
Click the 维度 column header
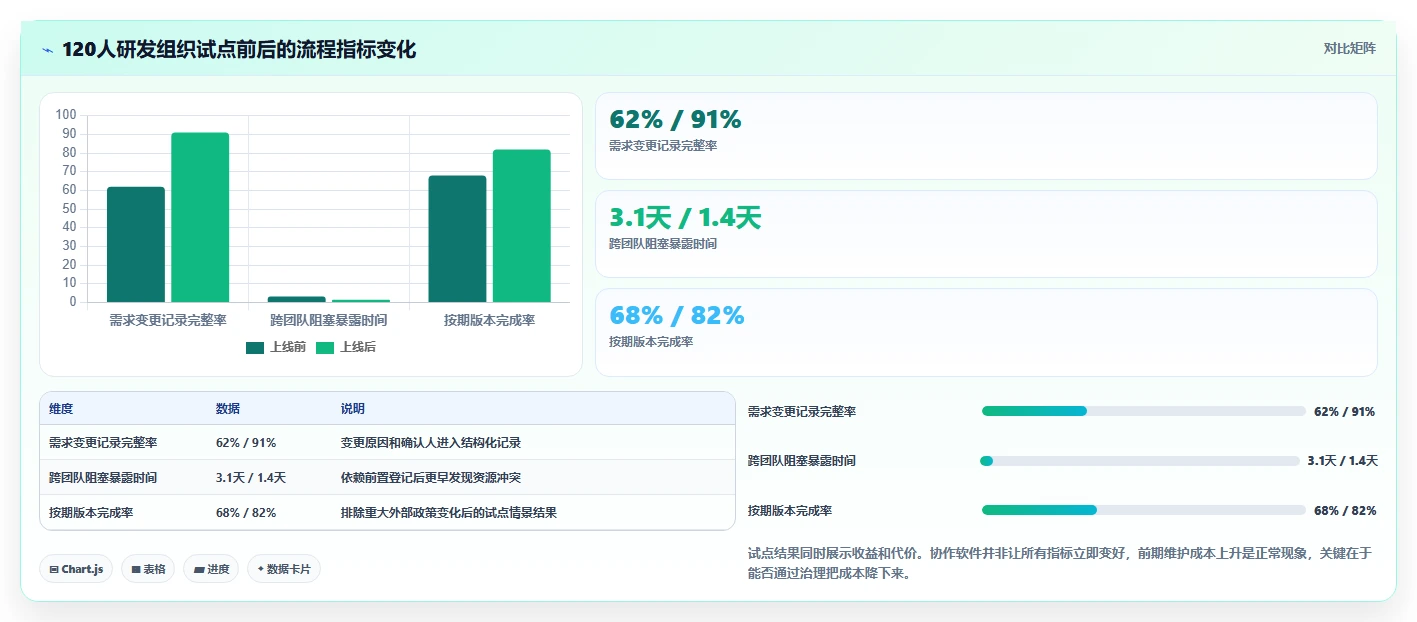[61, 409]
